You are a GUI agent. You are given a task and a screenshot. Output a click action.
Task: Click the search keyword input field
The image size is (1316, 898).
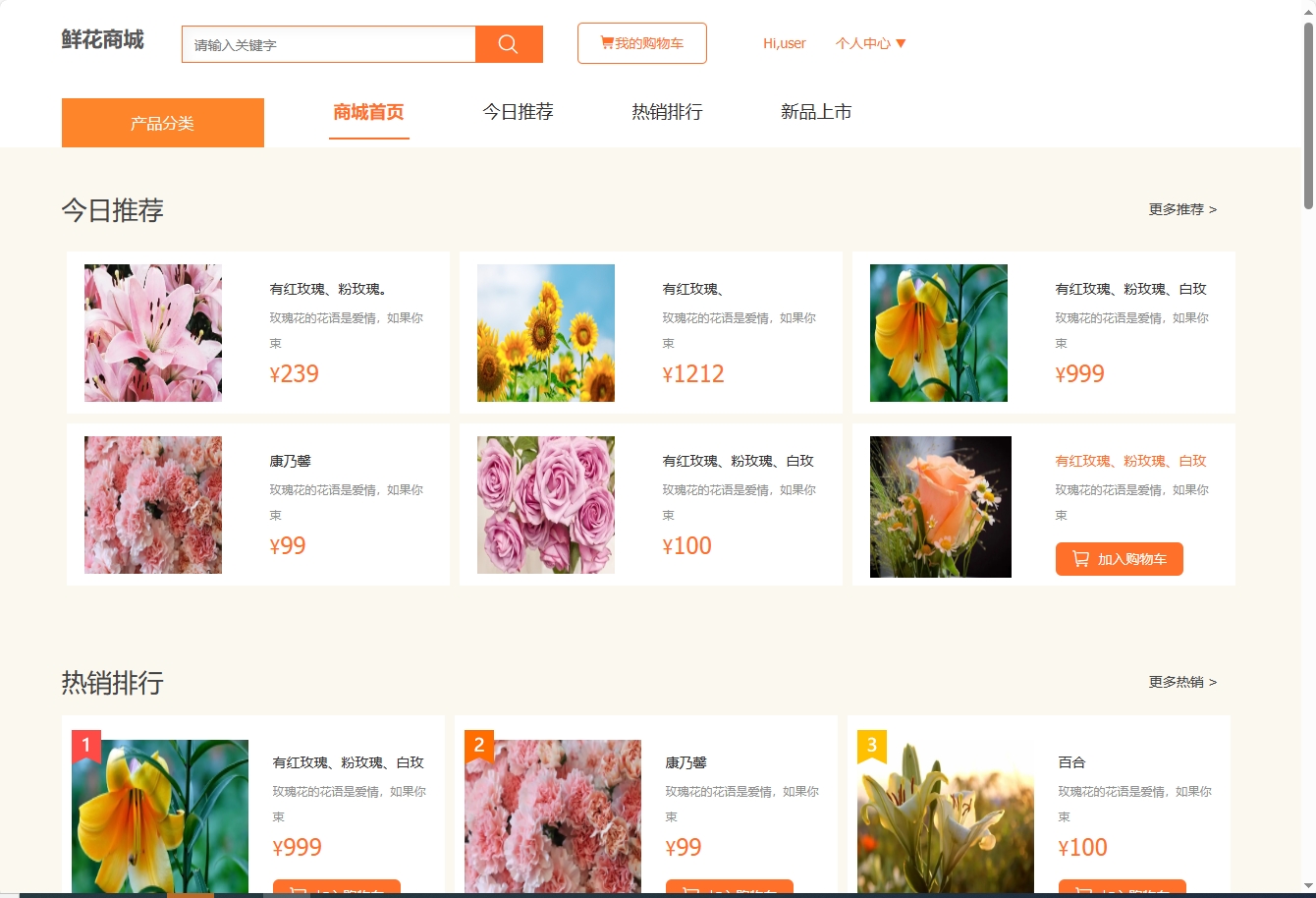(328, 43)
